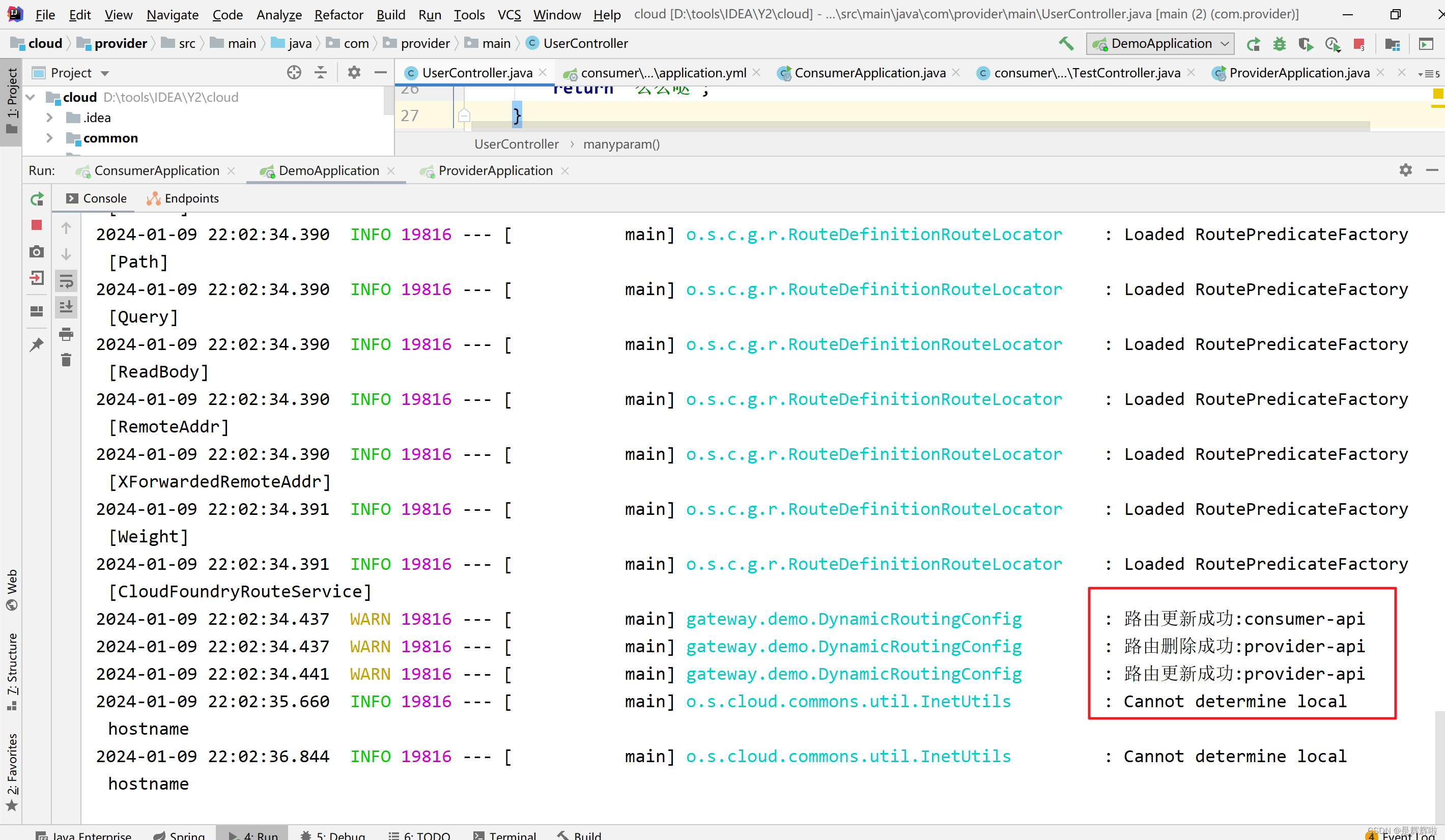Image resolution: width=1445 pixels, height=840 pixels.
Task: Toggle the 2: Favorites tool window
Action: tap(12, 771)
